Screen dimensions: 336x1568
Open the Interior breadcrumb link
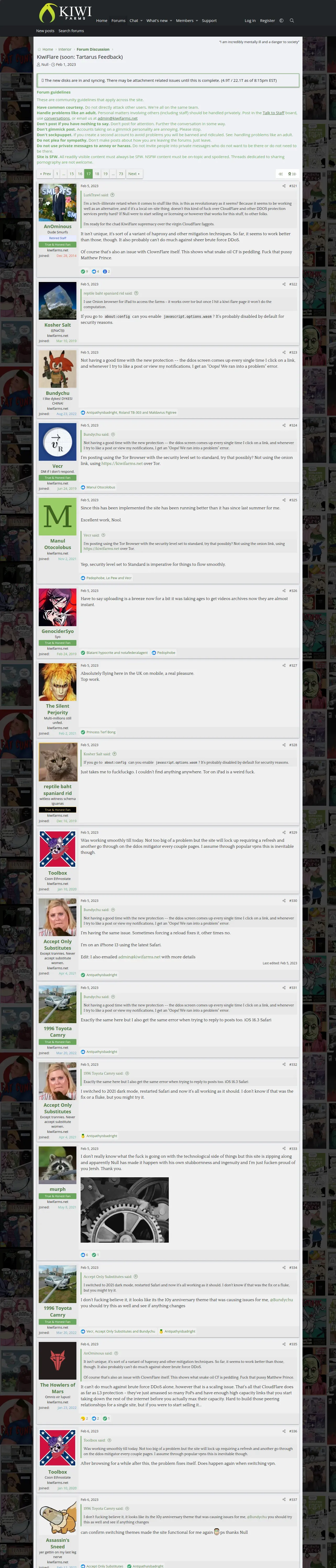click(x=65, y=49)
